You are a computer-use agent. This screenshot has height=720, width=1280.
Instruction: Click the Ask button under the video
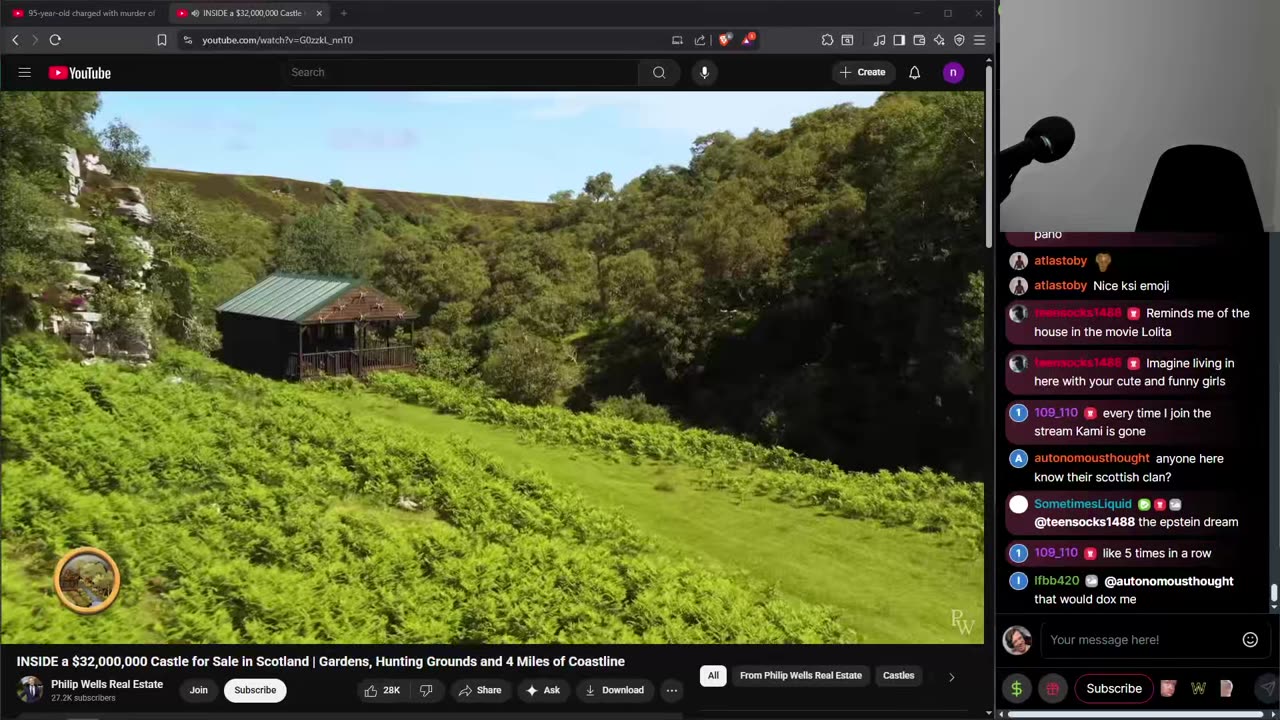pyautogui.click(x=543, y=690)
